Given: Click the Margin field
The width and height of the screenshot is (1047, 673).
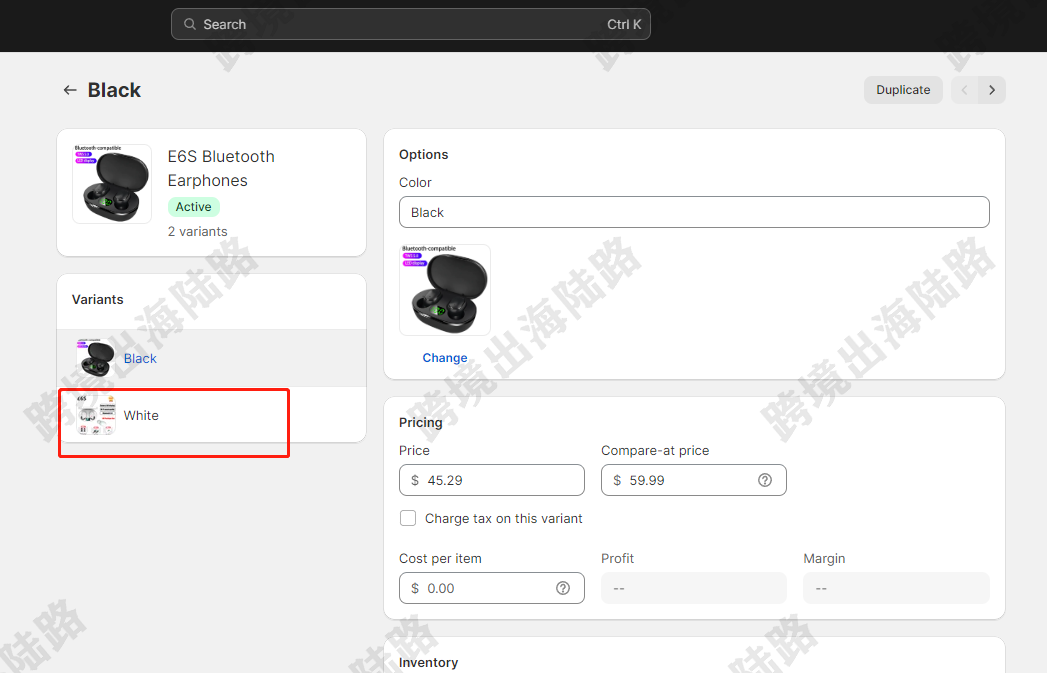Looking at the screenshot, I should pos(896,588).
